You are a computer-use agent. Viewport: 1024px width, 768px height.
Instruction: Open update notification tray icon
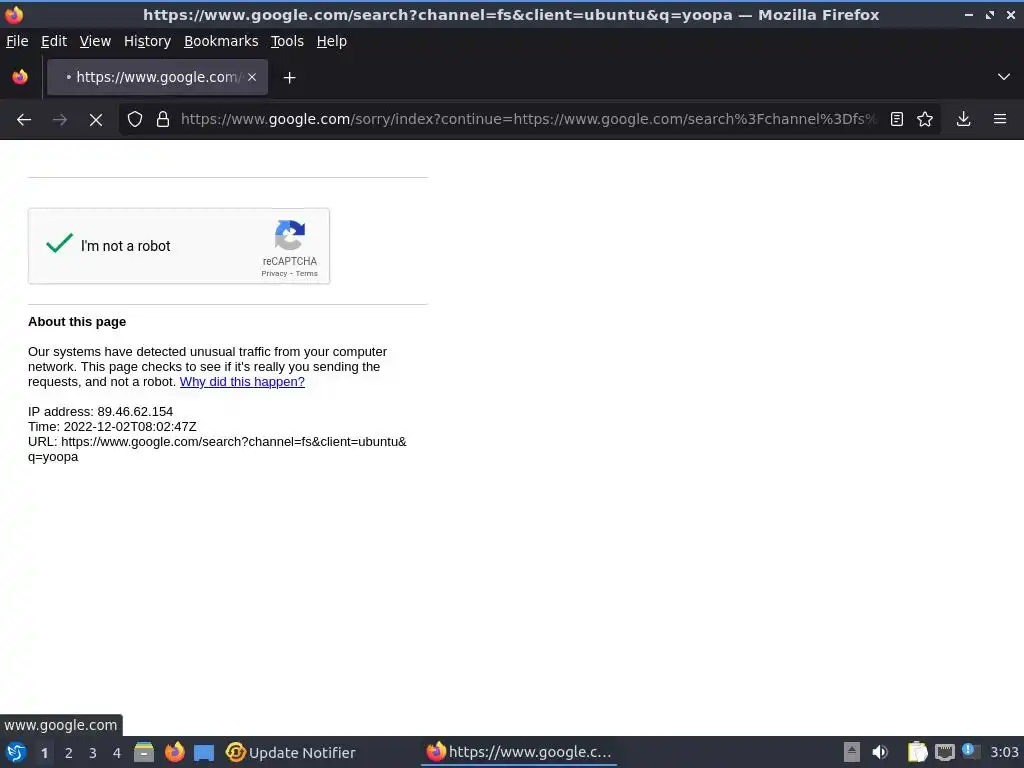[971, 751]
